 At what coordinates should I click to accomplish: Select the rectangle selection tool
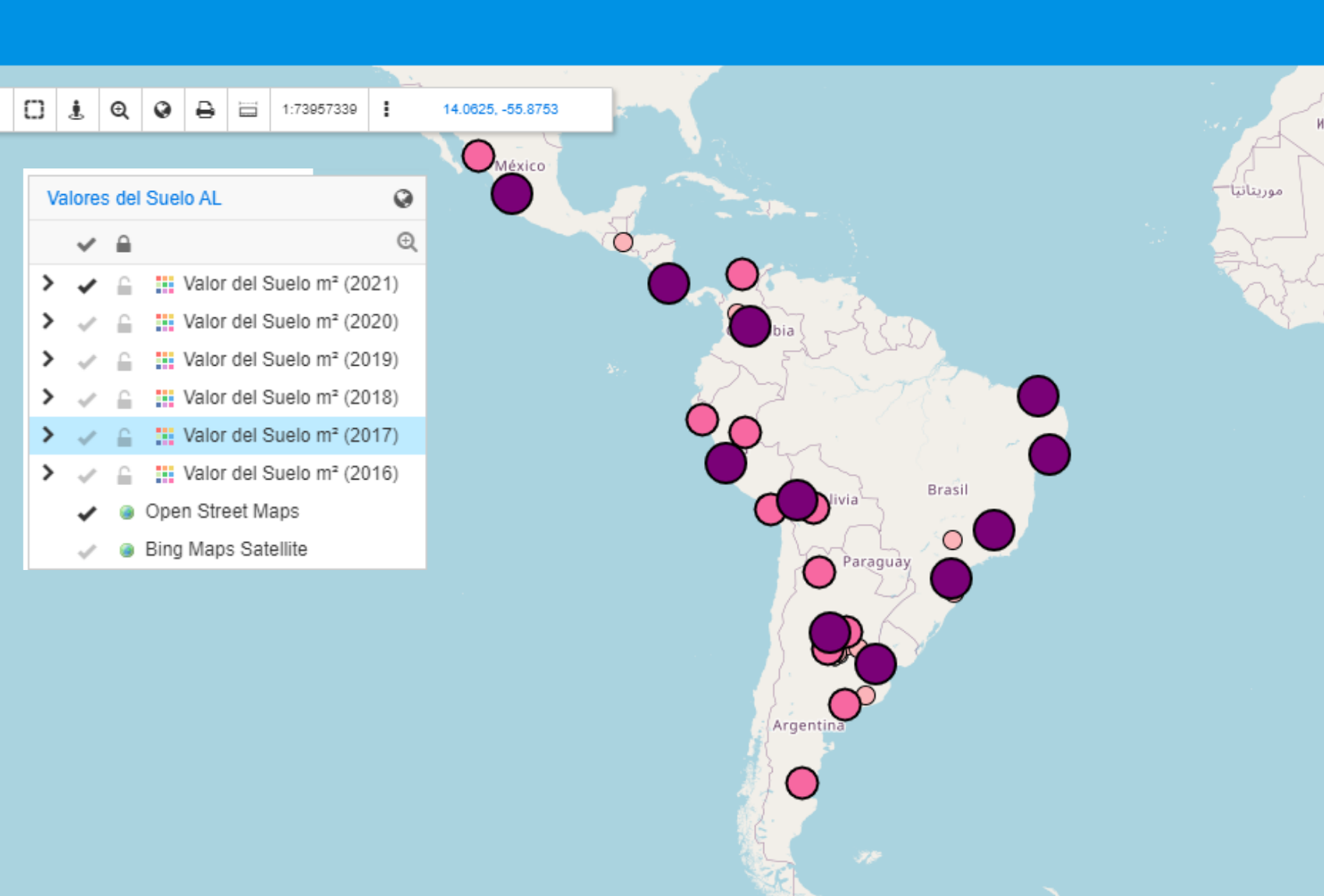pyautogui.click(x=34, y=109)
